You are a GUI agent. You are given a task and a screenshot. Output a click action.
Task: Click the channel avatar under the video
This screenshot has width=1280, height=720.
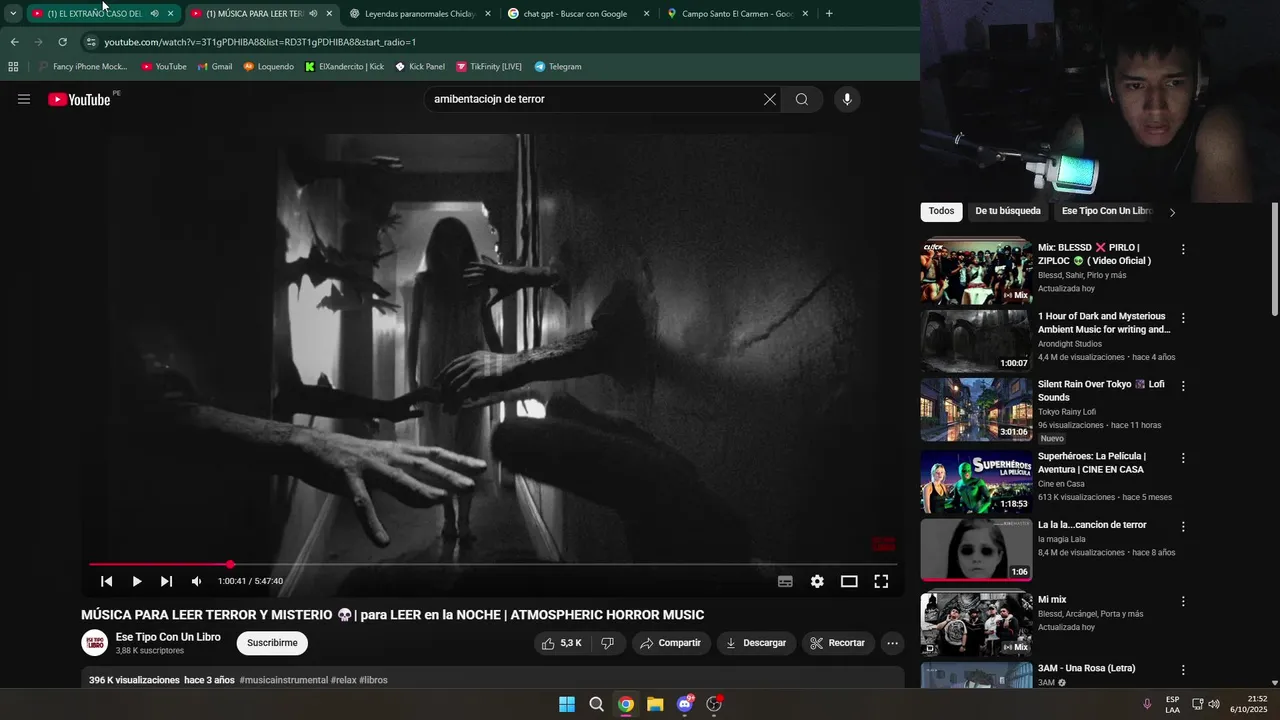[x=95, y=643]
